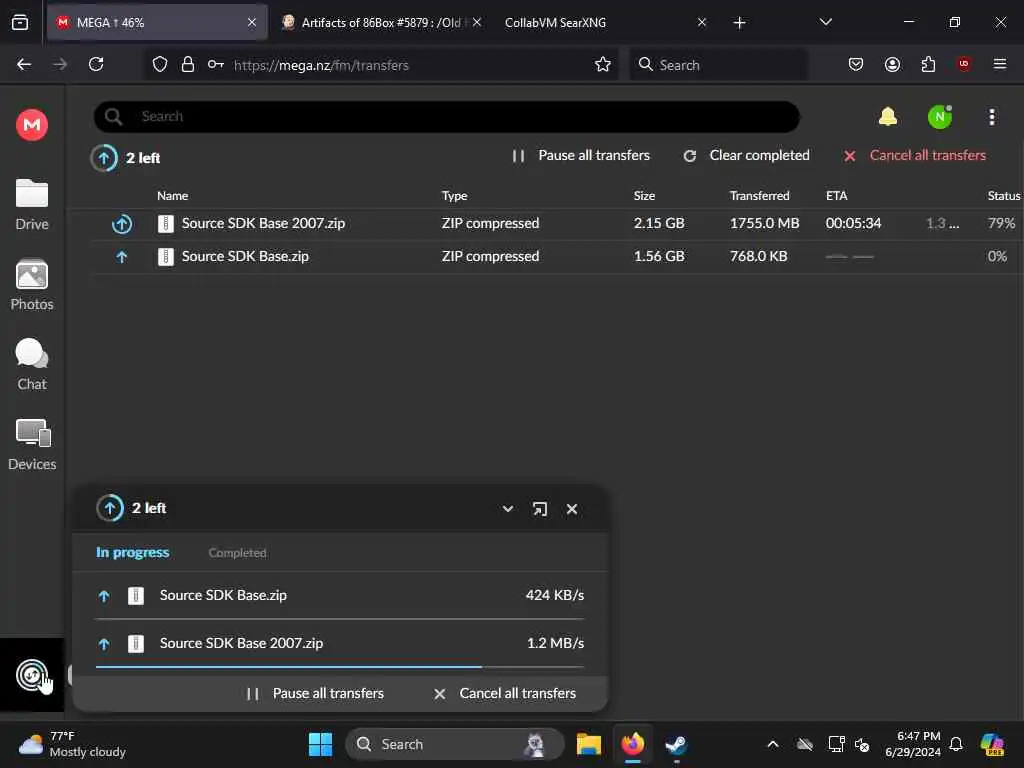The height and width of the screenshot is (768, 1024).
Task: Click the ETA column header
Action: tap(837, 195)
